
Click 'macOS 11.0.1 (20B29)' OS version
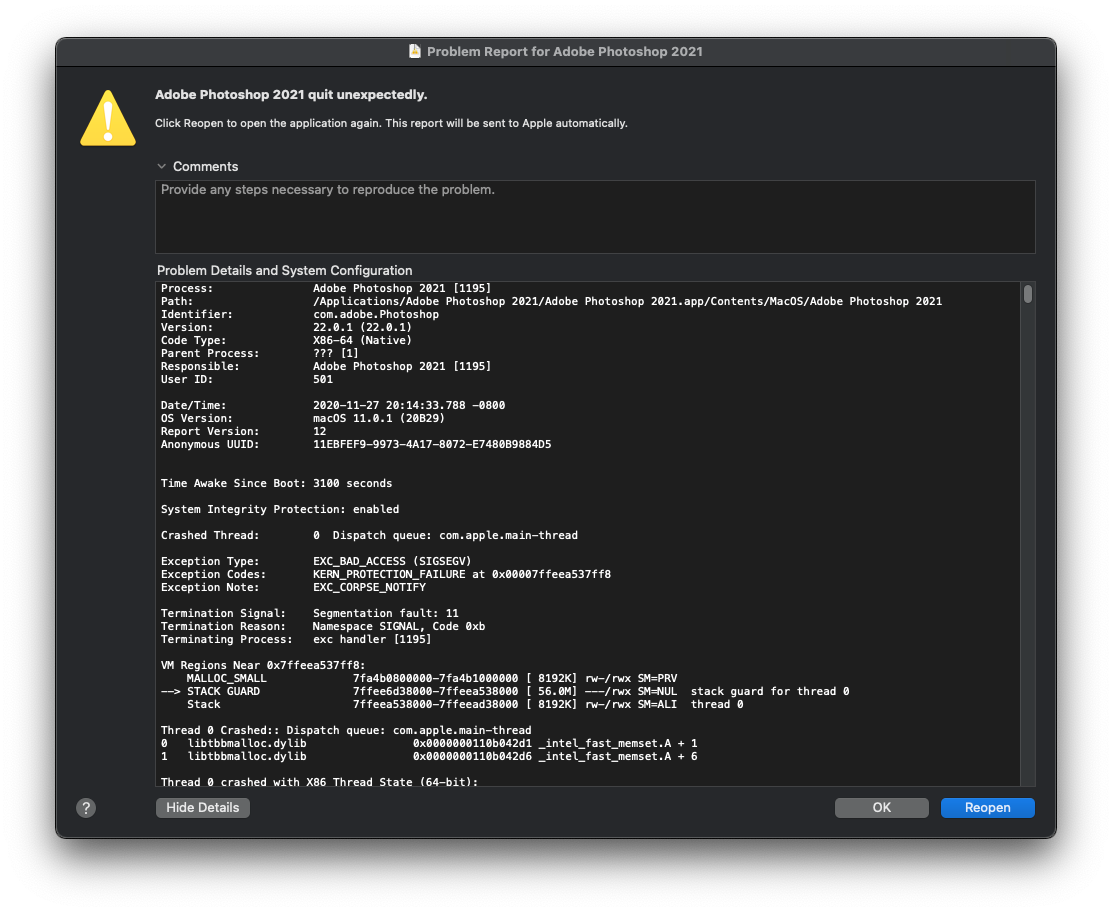[x=379, y=418]
